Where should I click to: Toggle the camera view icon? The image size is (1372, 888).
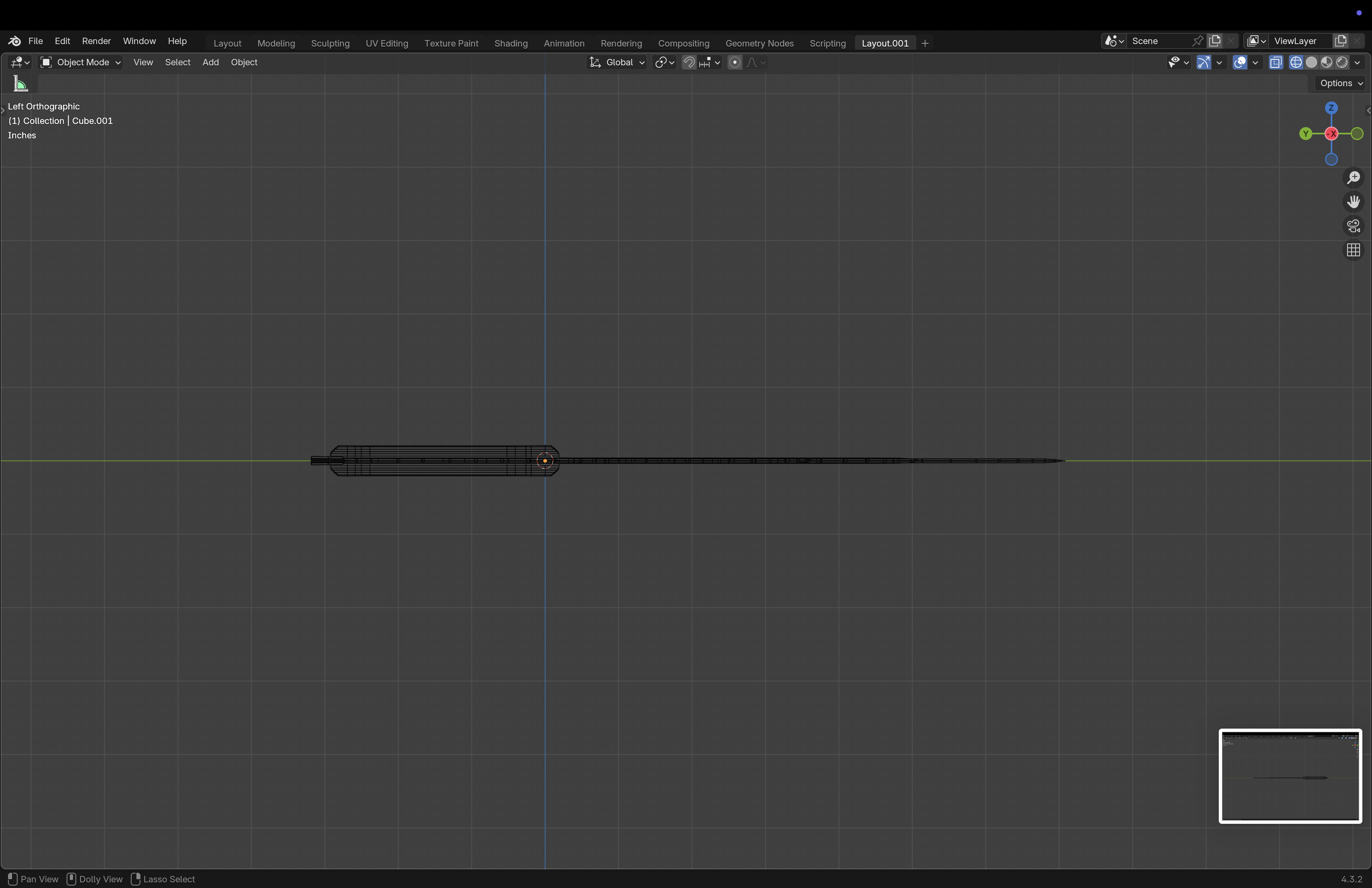click(x=1353, y=226)
